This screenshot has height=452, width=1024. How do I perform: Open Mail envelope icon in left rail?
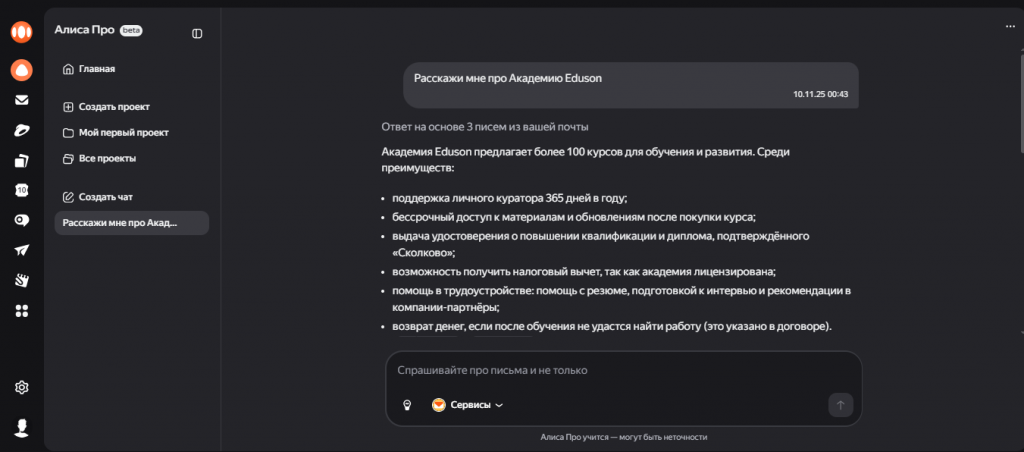click(x=21, y=100)
